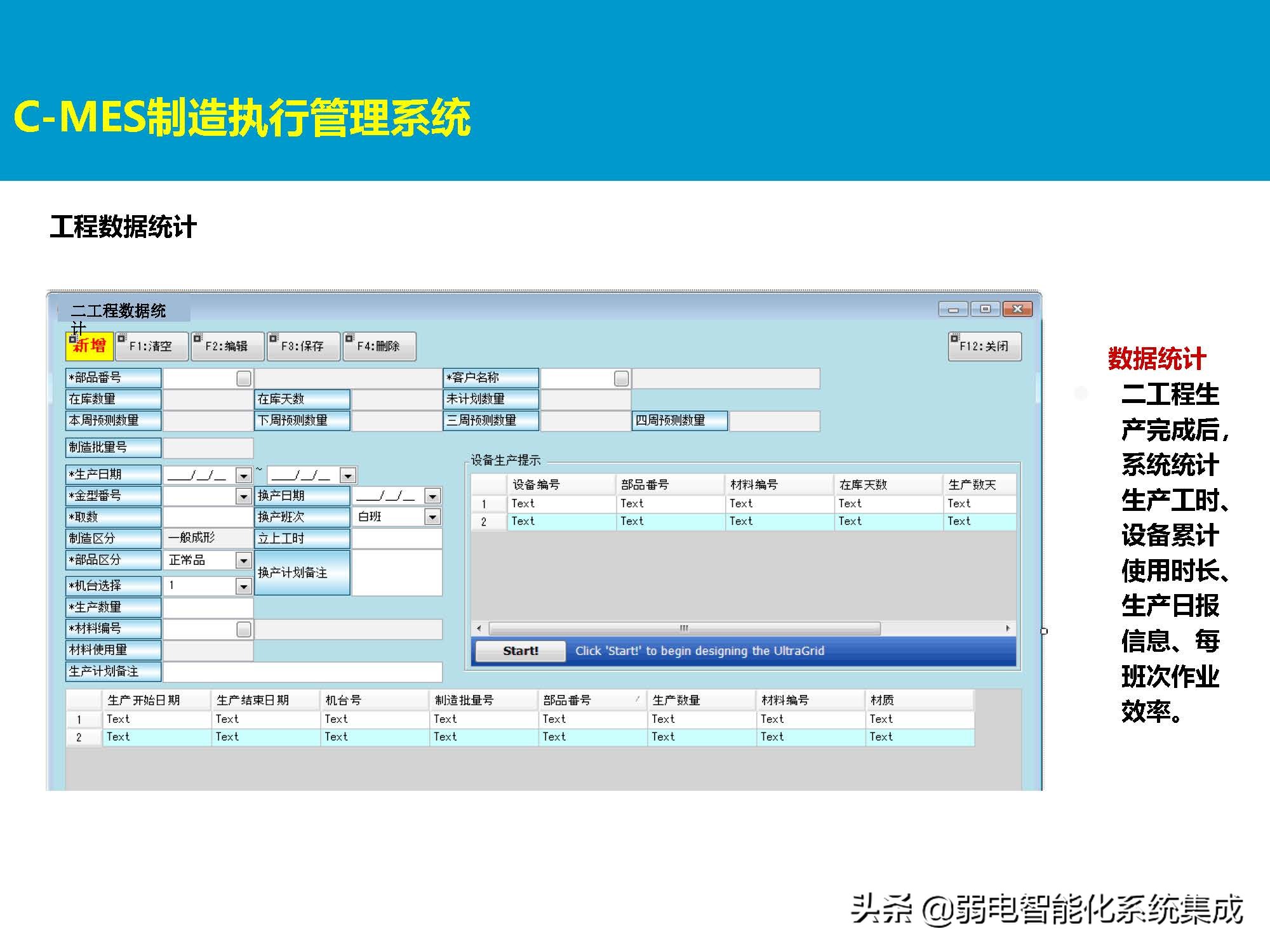Open the 换产日期 date dropdown
Viewport: 1270px width, 952px height.
pyautogui.click(x=432, y=496)
